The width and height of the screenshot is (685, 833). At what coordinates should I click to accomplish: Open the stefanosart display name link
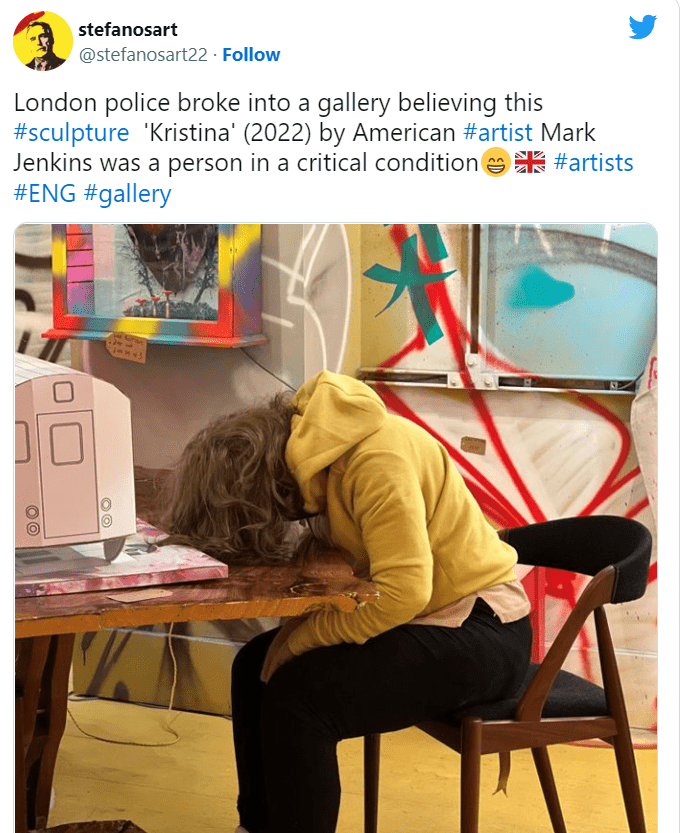[x=128, y=30]
